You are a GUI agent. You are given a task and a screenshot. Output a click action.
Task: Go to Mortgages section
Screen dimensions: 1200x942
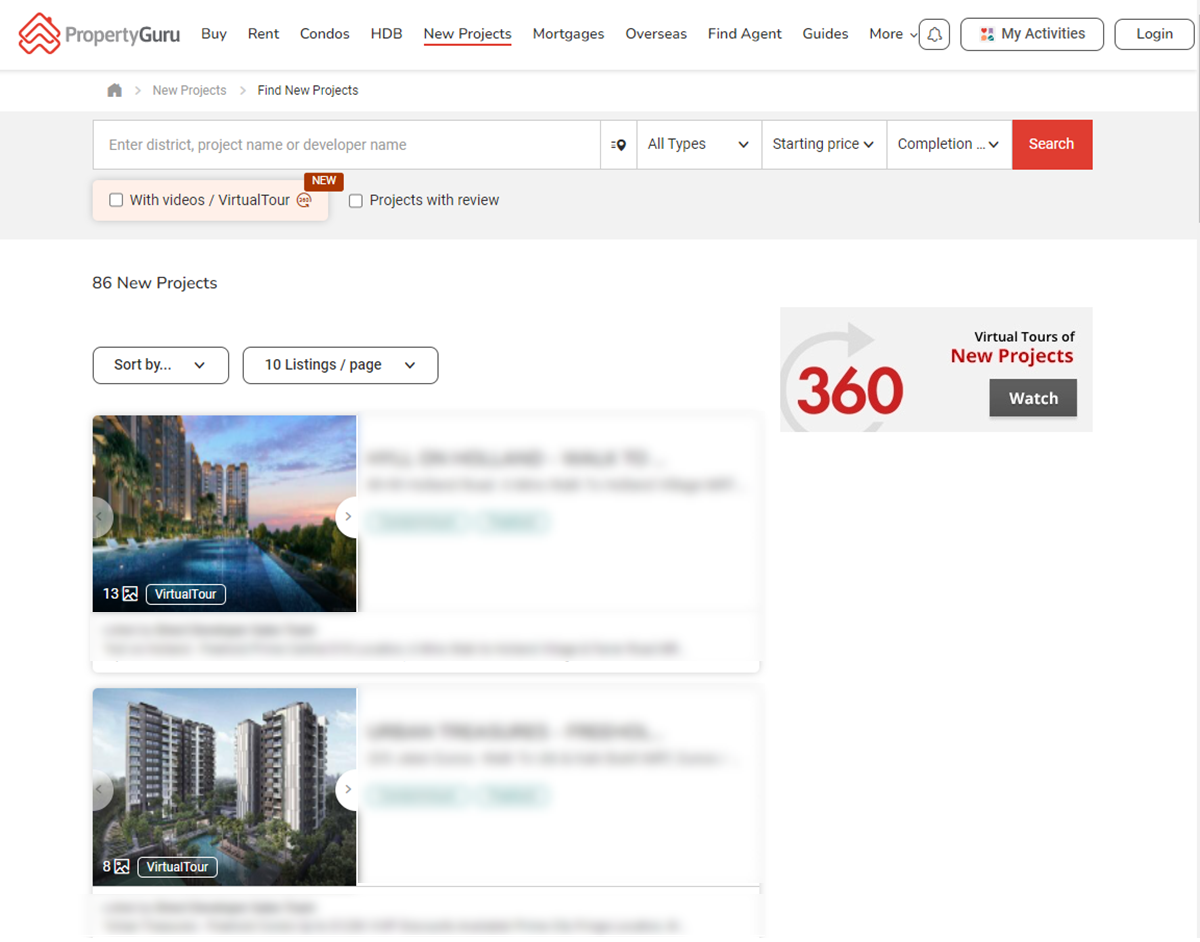[x=568, y=34]
